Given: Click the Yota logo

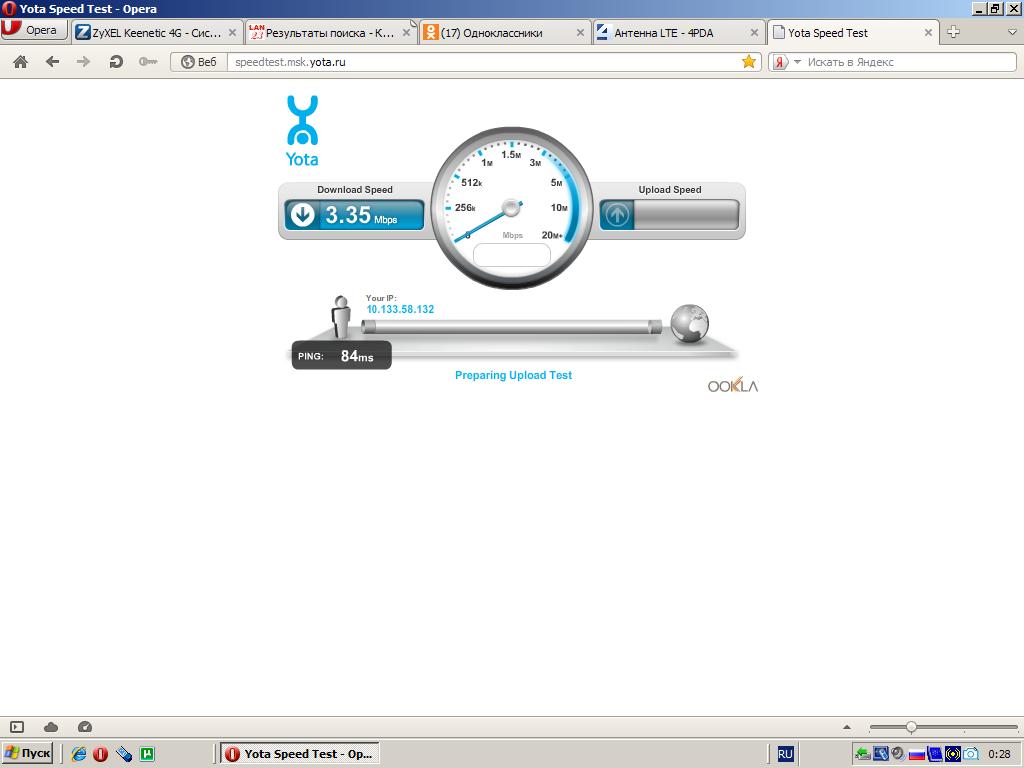Looking at the screenshot, I should point(302,131).
